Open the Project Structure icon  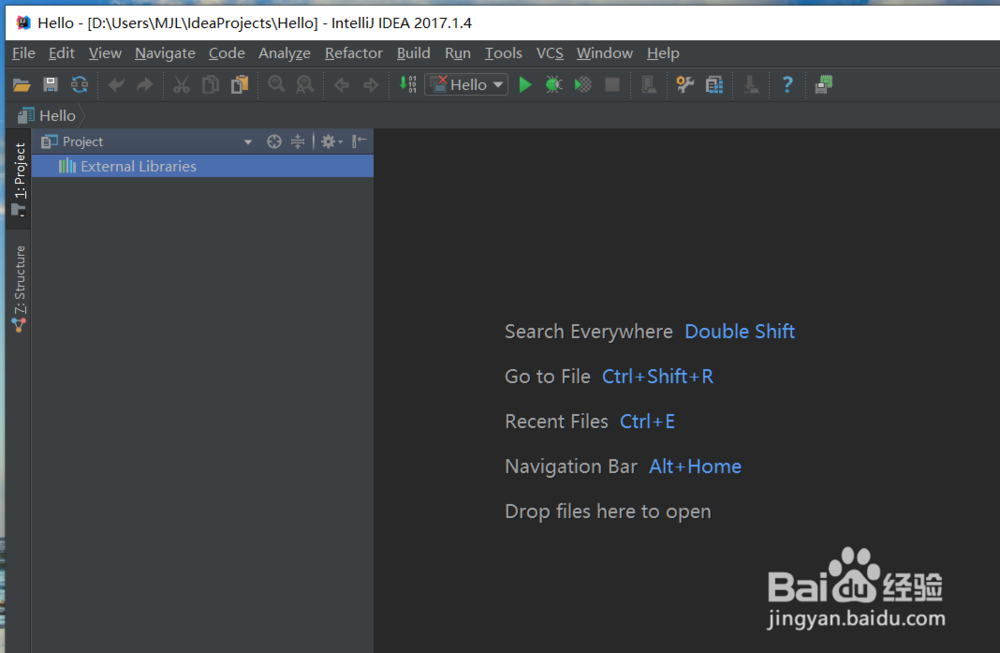pyautogui.click(x=714, y=85)
